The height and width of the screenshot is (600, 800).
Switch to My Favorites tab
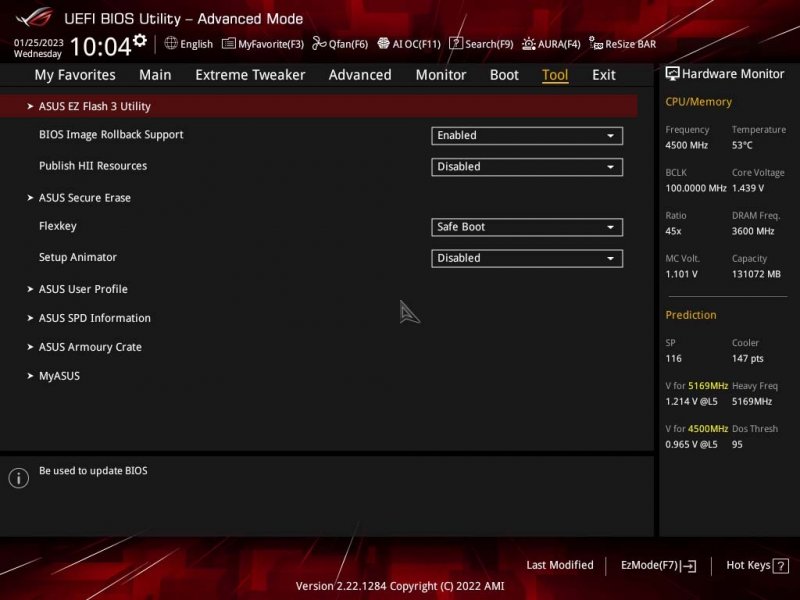coord(75,75)
